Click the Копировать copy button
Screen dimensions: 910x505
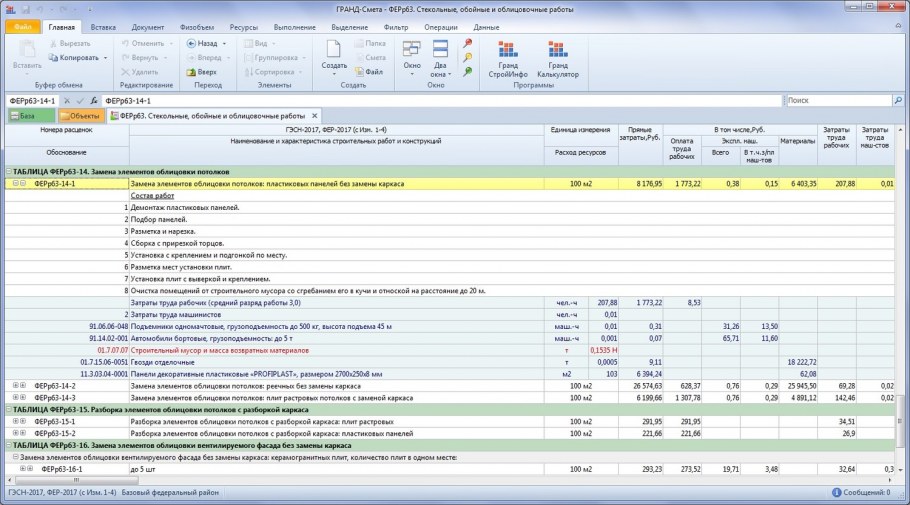point(78,58)
